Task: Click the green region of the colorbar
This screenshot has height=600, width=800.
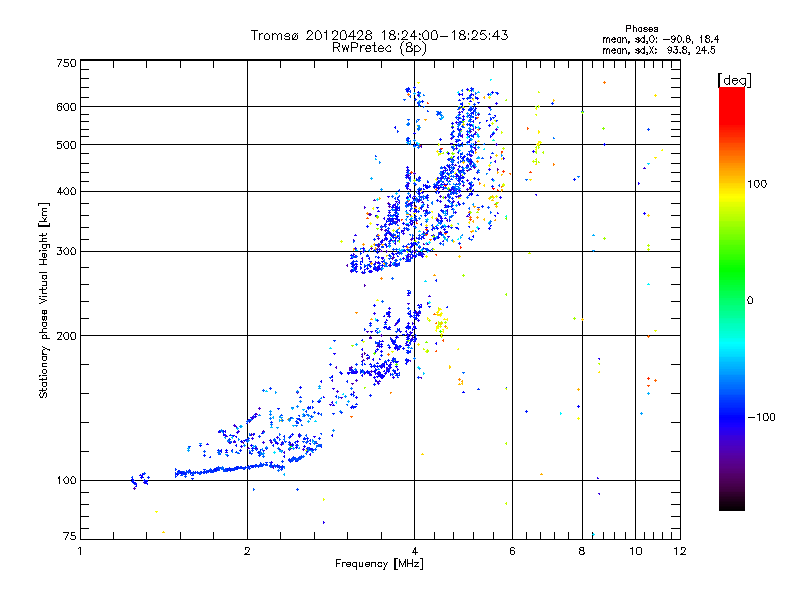Action: click(x=732, y=270)
